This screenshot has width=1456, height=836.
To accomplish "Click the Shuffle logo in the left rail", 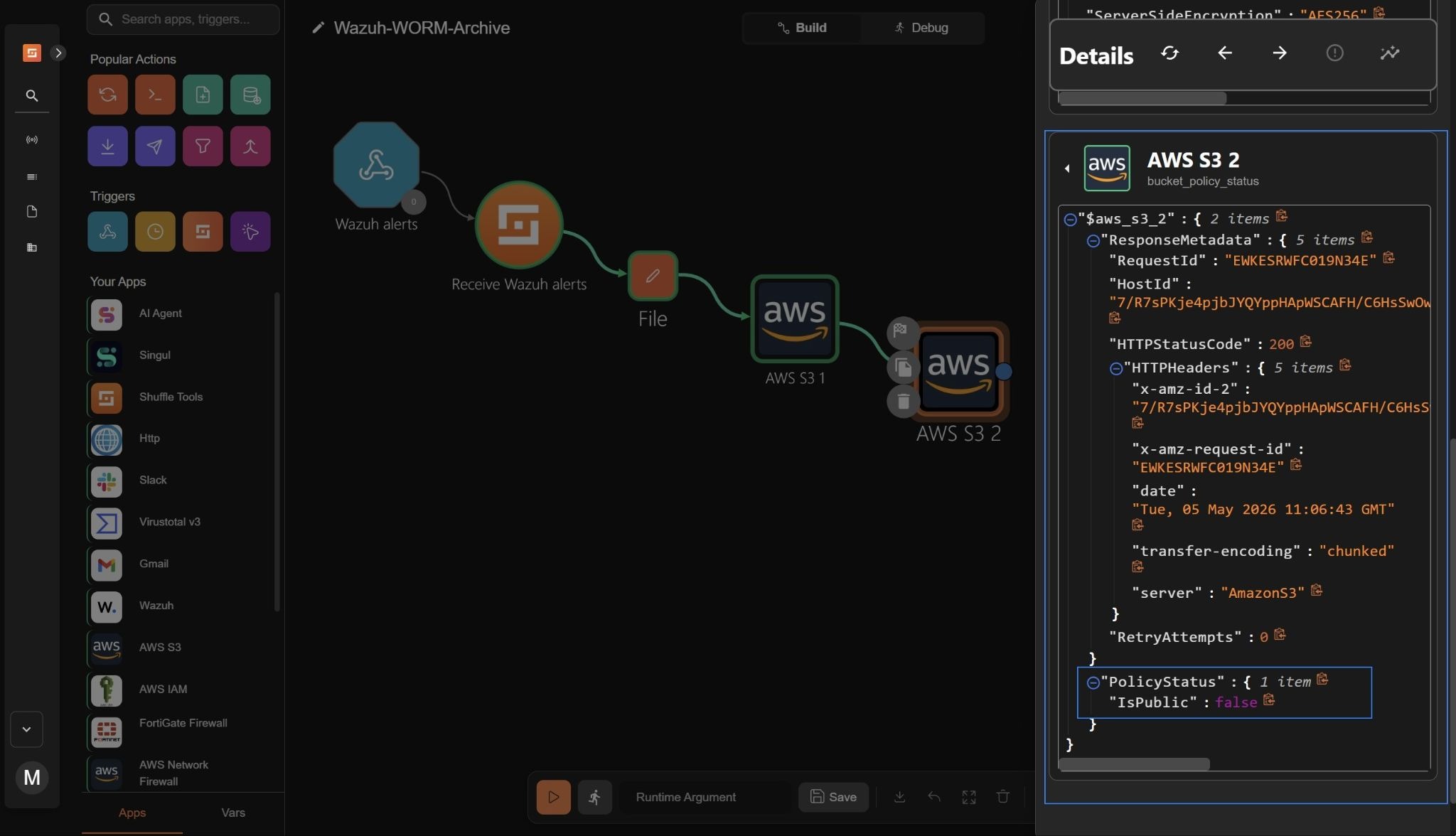I will 32,53.
